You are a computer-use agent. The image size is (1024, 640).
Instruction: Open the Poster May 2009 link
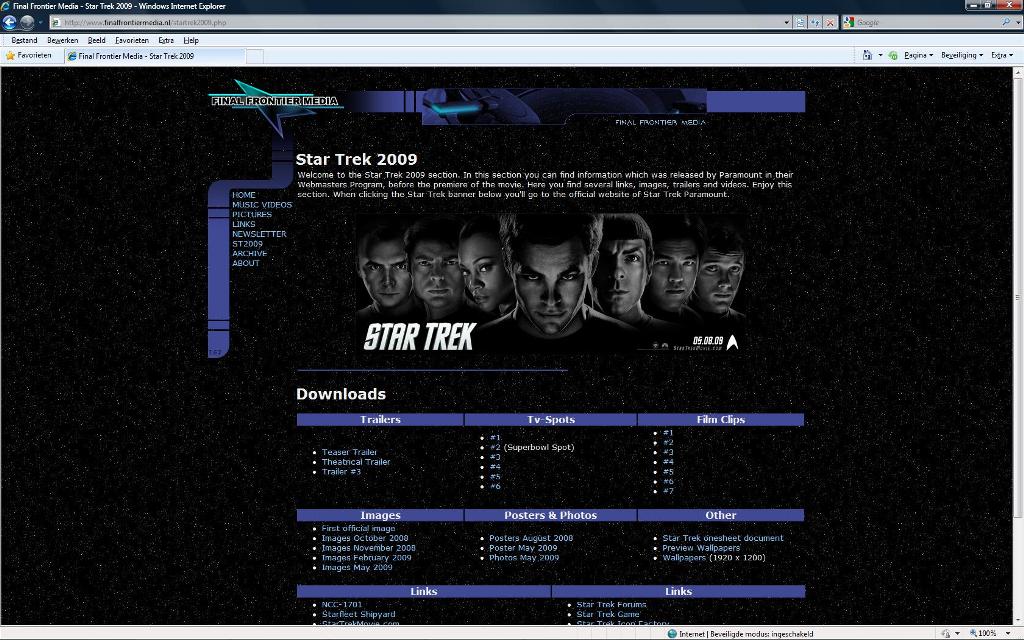(523, 549)
